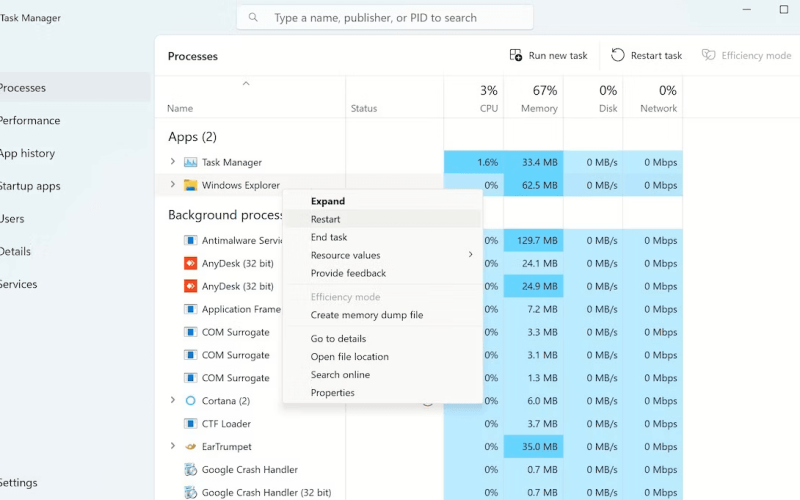Screen dimensions: 800x500
Task: Click the first AnyDesk (32 bit) icon
Action: 190,263
